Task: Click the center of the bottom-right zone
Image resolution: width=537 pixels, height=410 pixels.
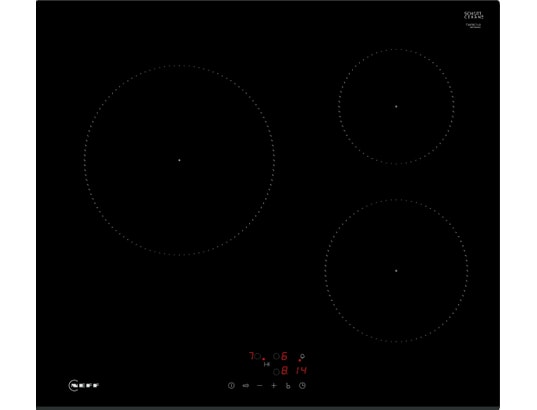Action: (396, 271)
